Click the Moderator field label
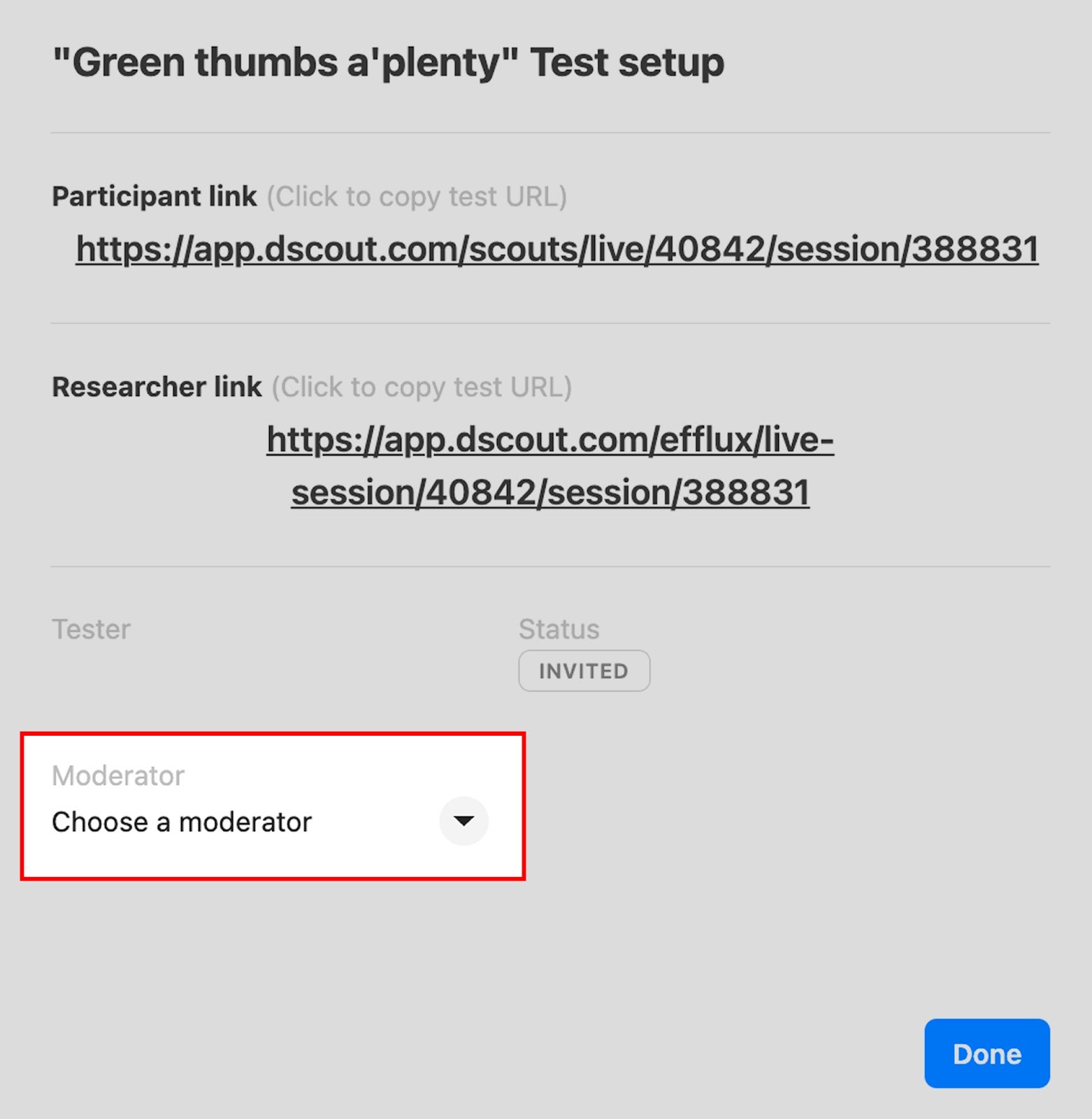Image resolution: width=1092 pixels, height=1119 pixels. click(118, 776)
